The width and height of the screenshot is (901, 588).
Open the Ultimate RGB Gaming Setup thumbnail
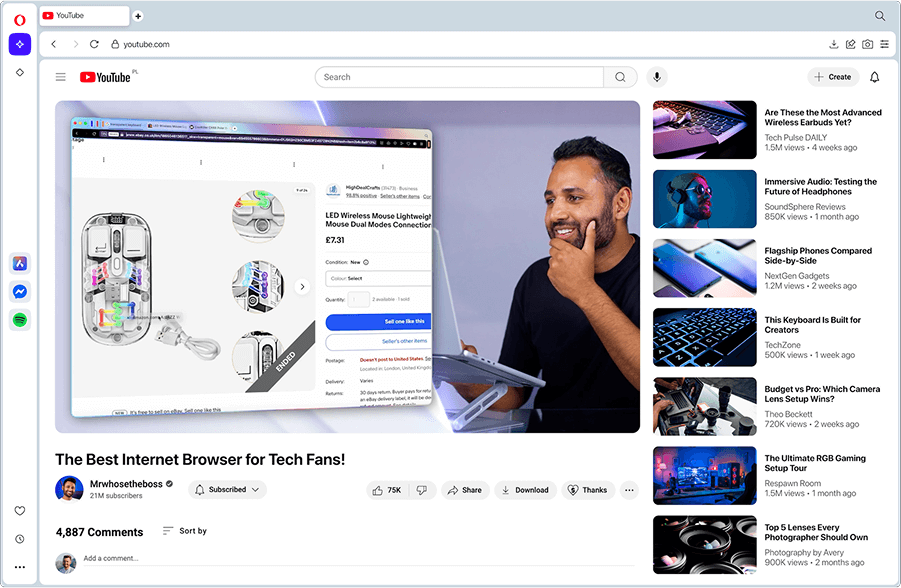pyautogui.click(x=704, y=475)
